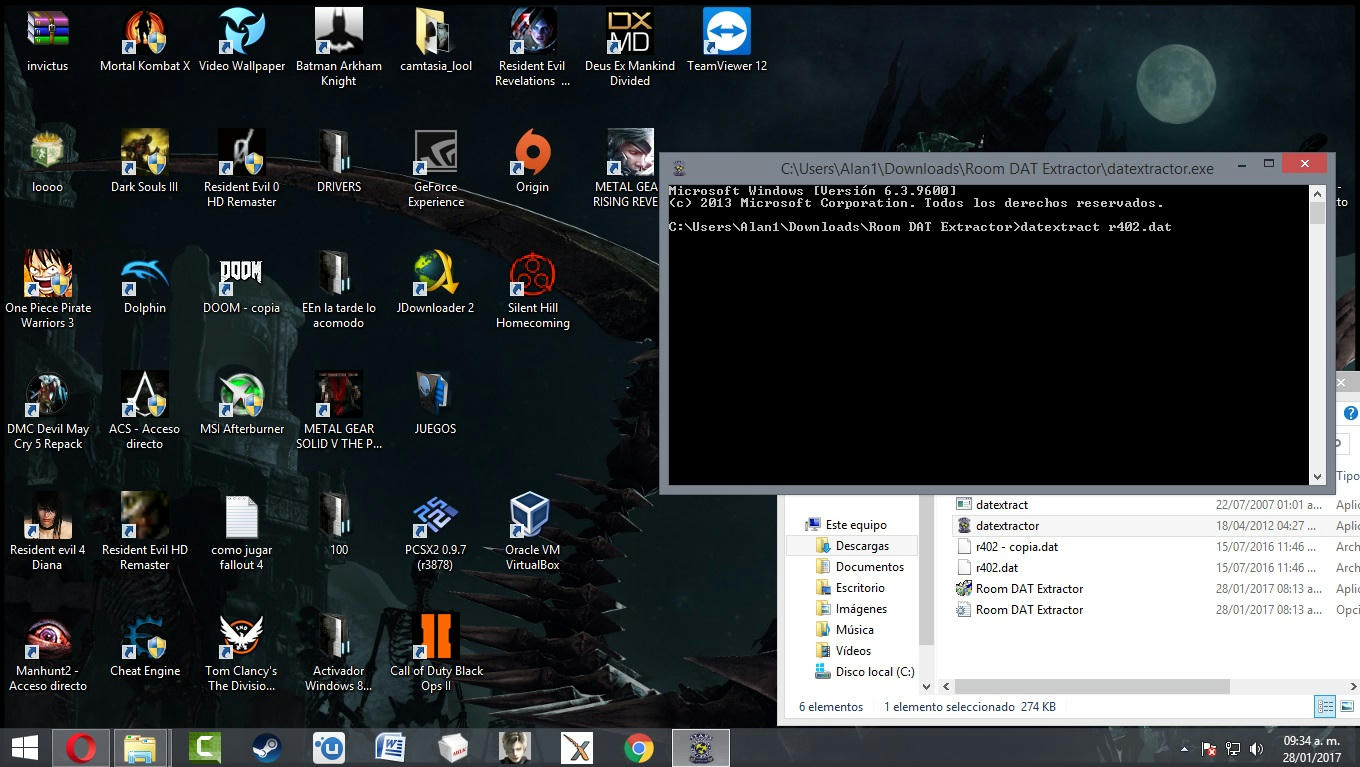This screenshot has width=1360, height=767.
Task: Select the DOOM - copia shortcut
Action: tap(242, 283)
